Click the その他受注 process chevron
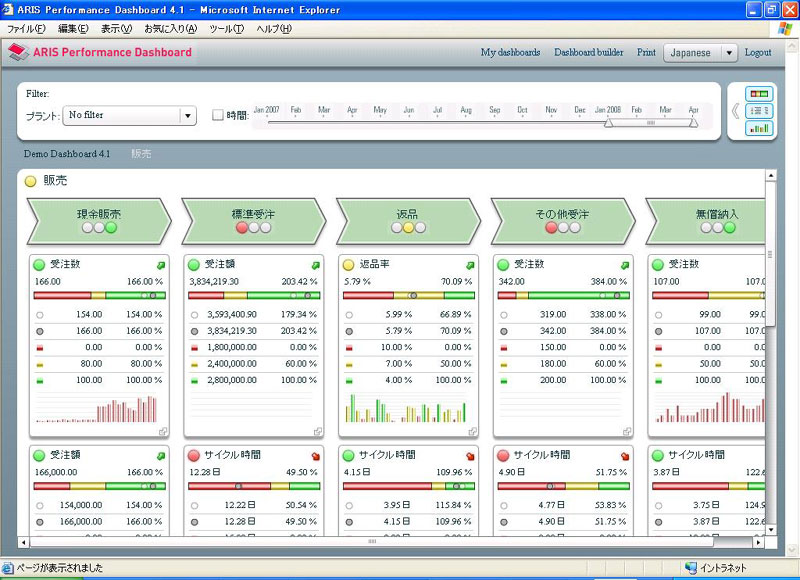Image resolution: width=800 pixels, height=580 pixels. coord(563,221)
